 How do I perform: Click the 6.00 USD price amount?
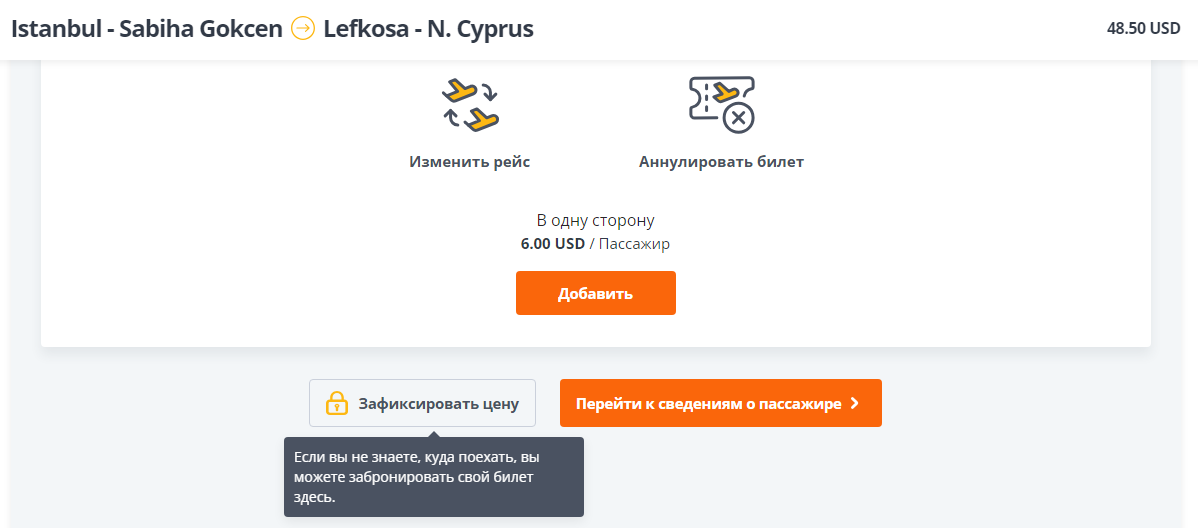552,244
